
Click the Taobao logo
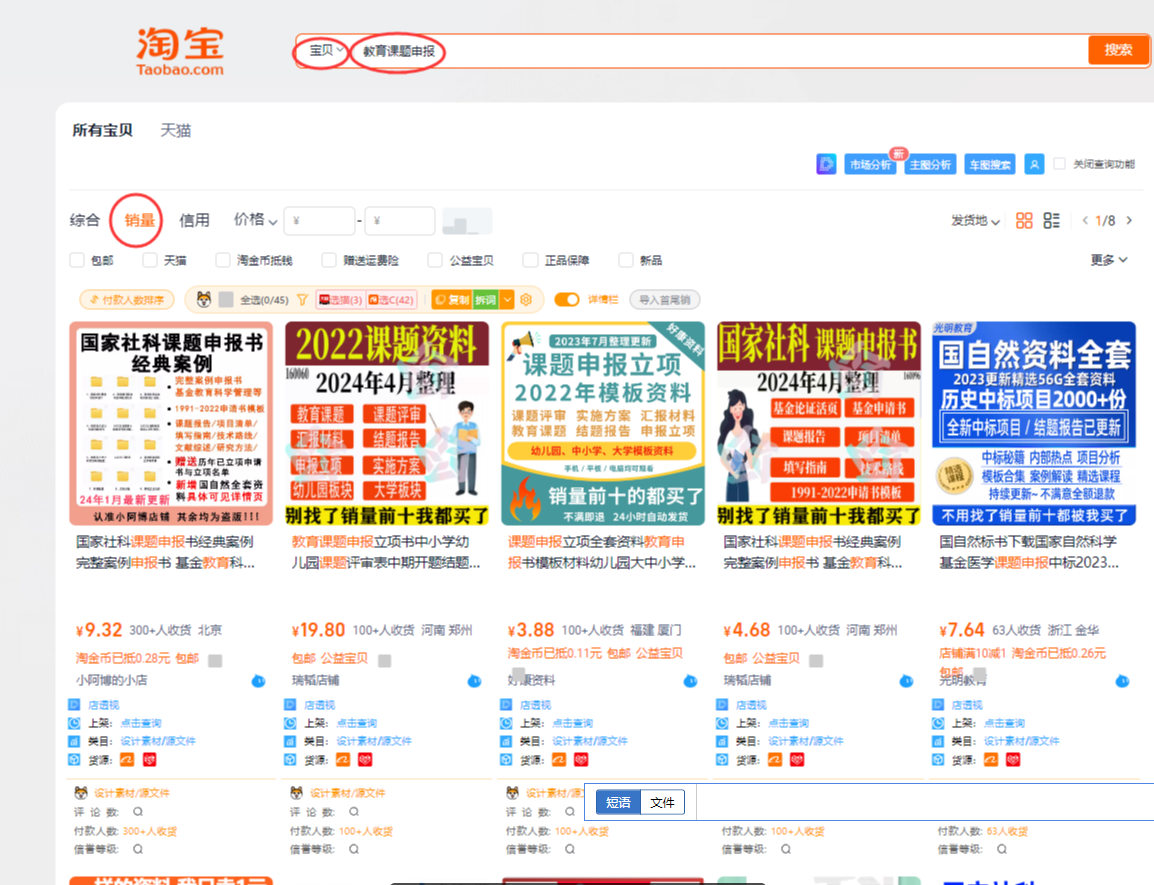click(x=180, y=50)
